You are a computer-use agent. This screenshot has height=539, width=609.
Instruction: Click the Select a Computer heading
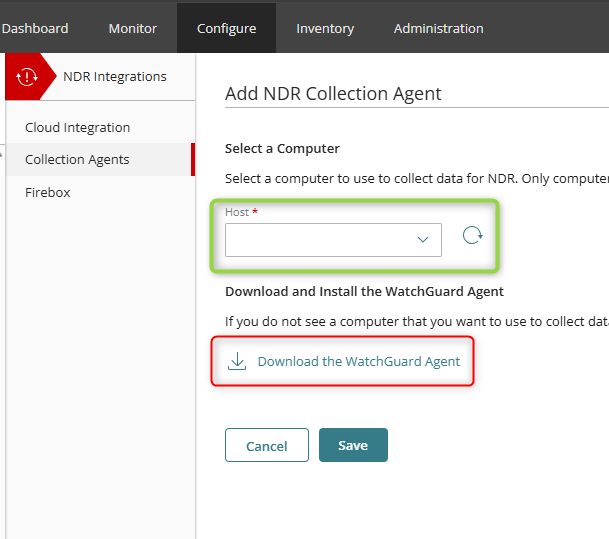click(282, 149)
